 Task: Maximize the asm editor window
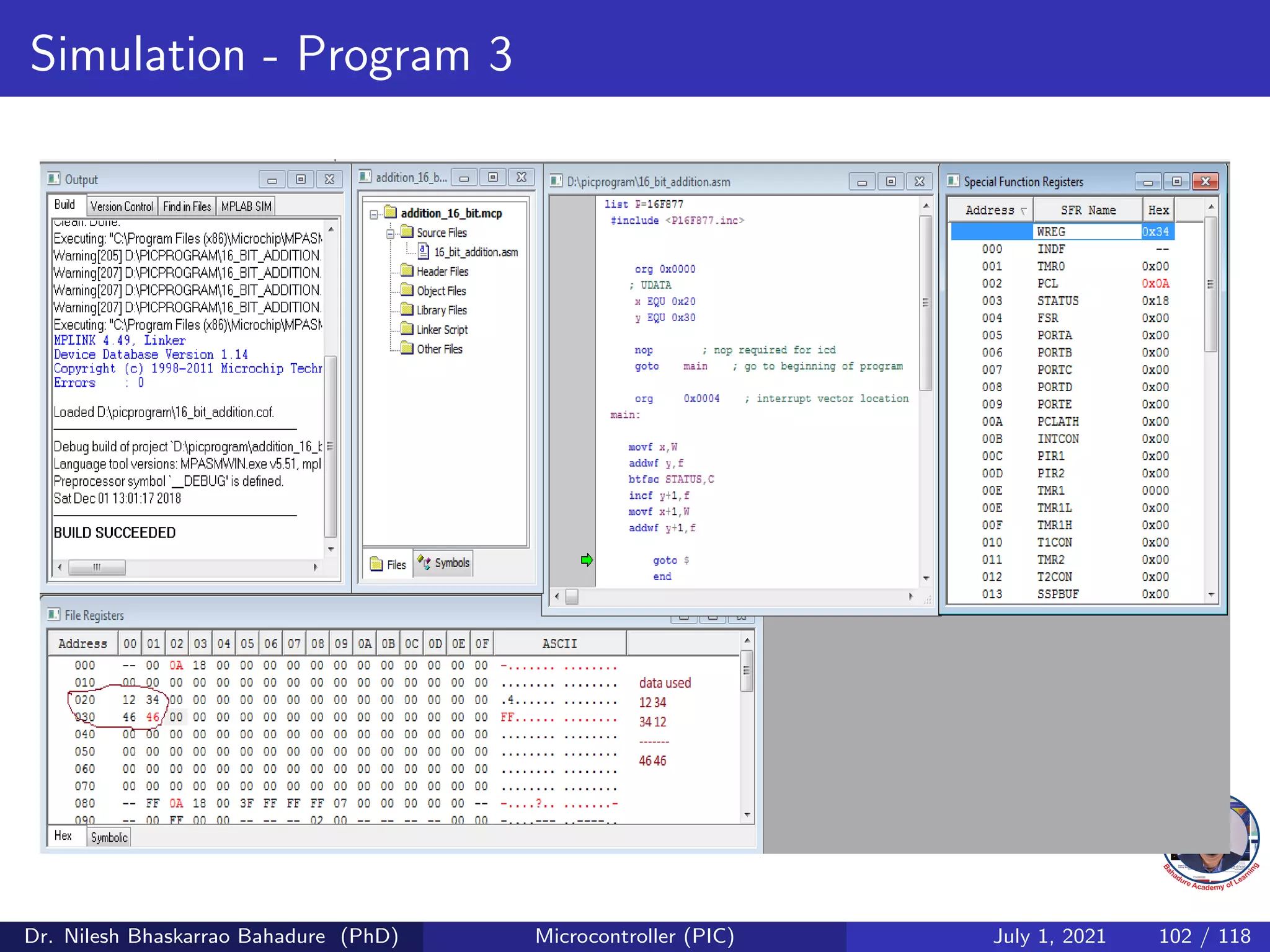tap(890, 182)
